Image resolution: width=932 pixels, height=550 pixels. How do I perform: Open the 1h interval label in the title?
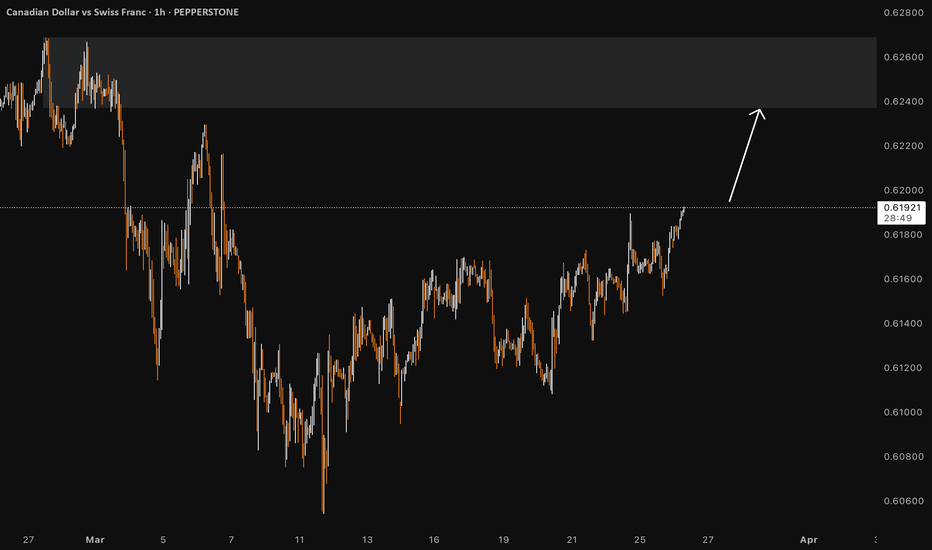pos(159,12)
